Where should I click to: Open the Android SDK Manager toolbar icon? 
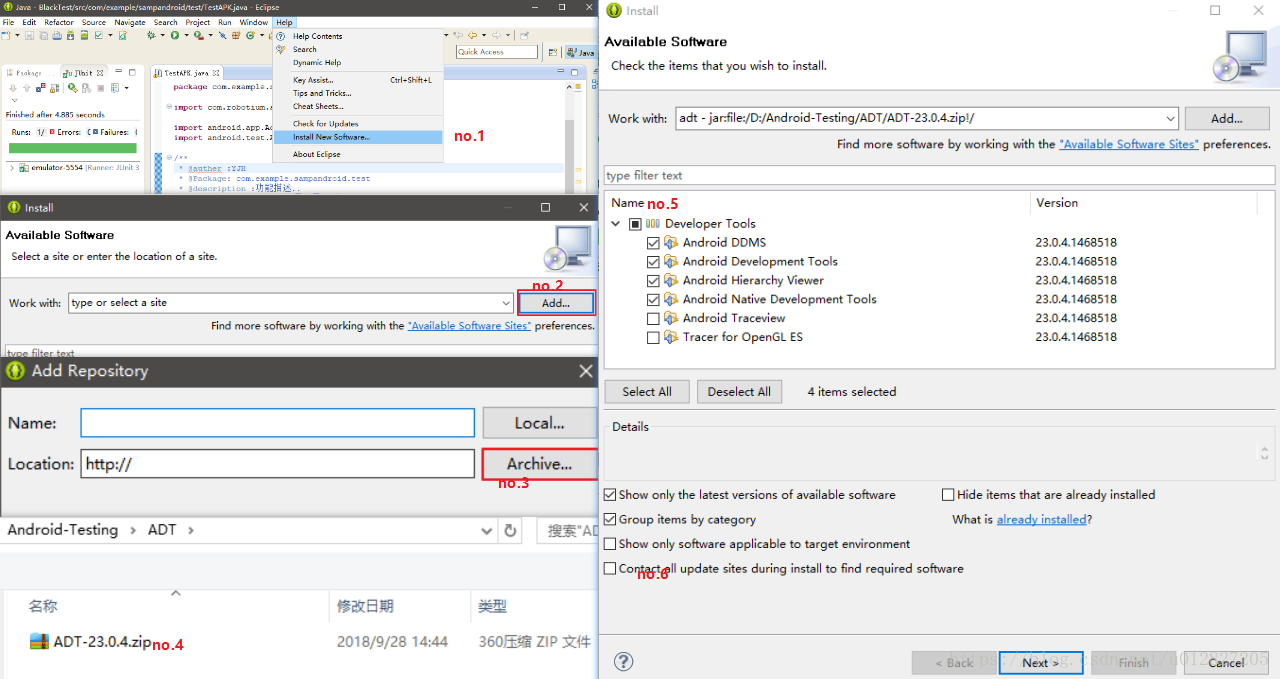pyautogui.click(x=70, y=35)
